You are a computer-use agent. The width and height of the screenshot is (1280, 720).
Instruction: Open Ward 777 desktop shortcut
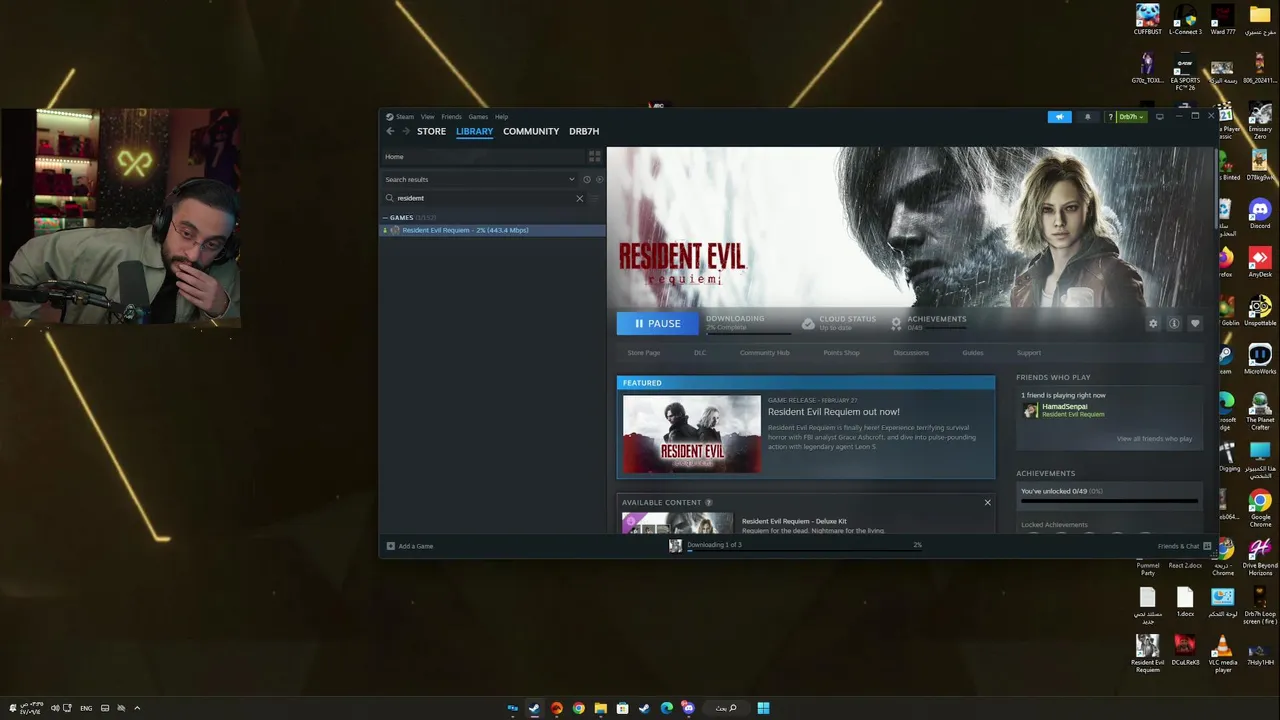coord(1222,19)
